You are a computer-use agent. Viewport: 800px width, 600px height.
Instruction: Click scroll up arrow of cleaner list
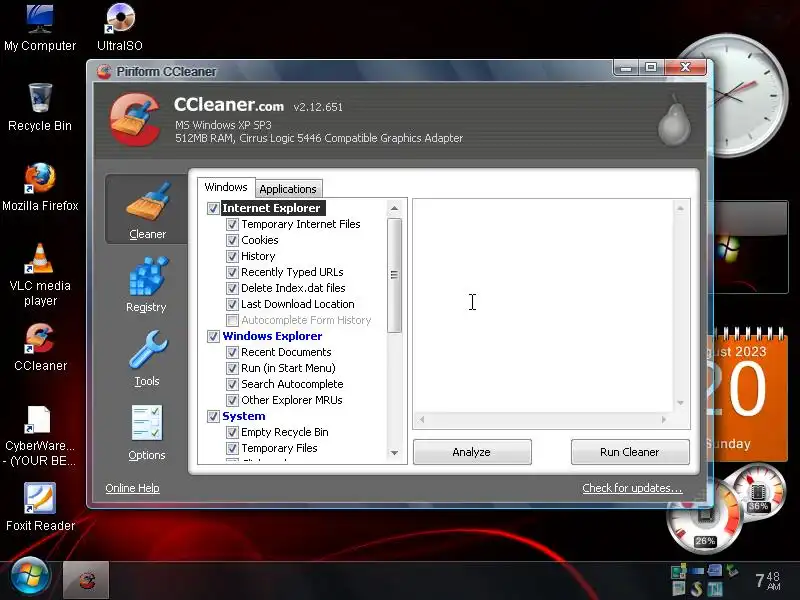(x=394, y=208)
